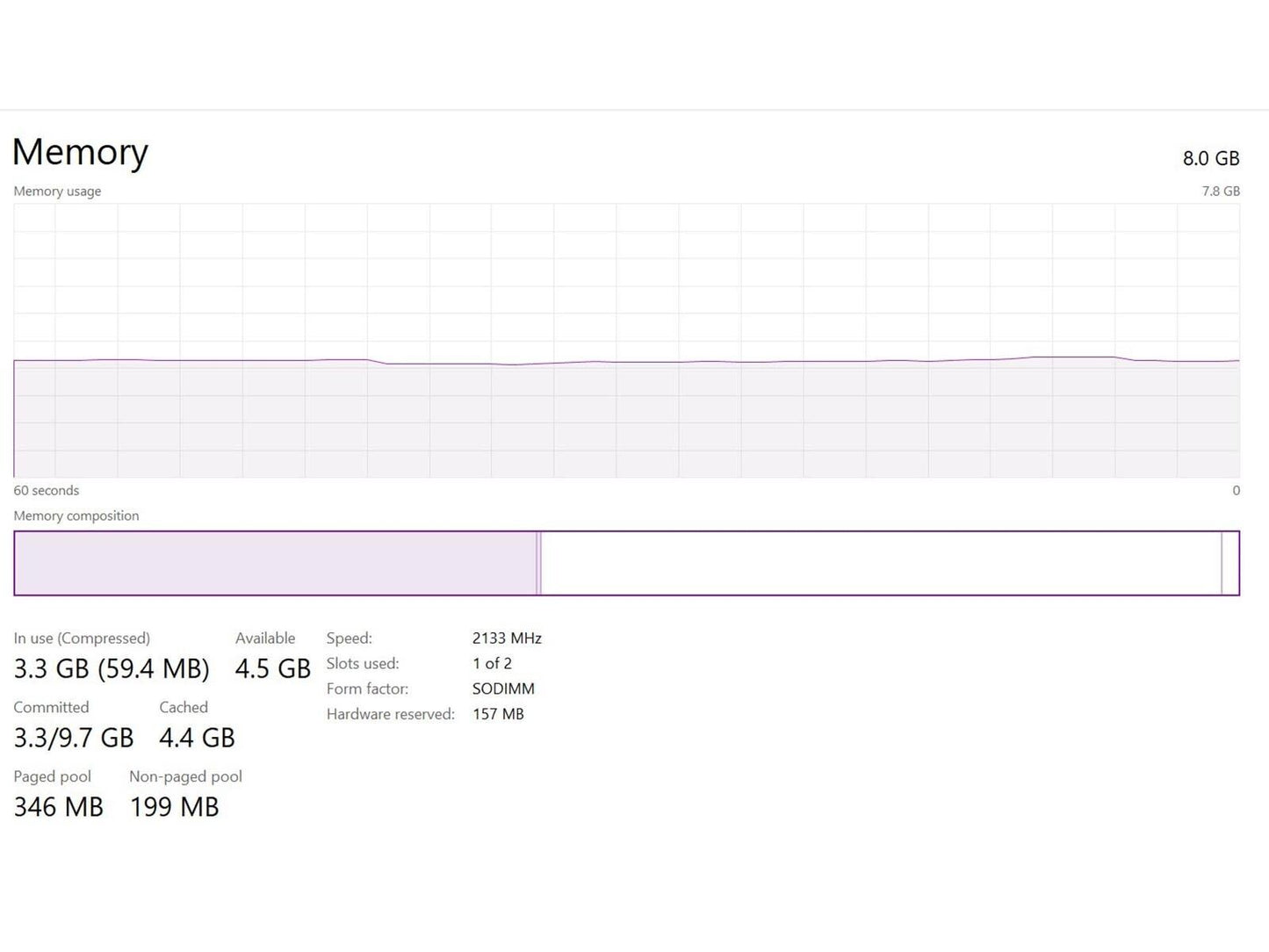Select the Hardware reserved 157 MB value
Screen dimensions: 1269x952
[x=498, y=715]
